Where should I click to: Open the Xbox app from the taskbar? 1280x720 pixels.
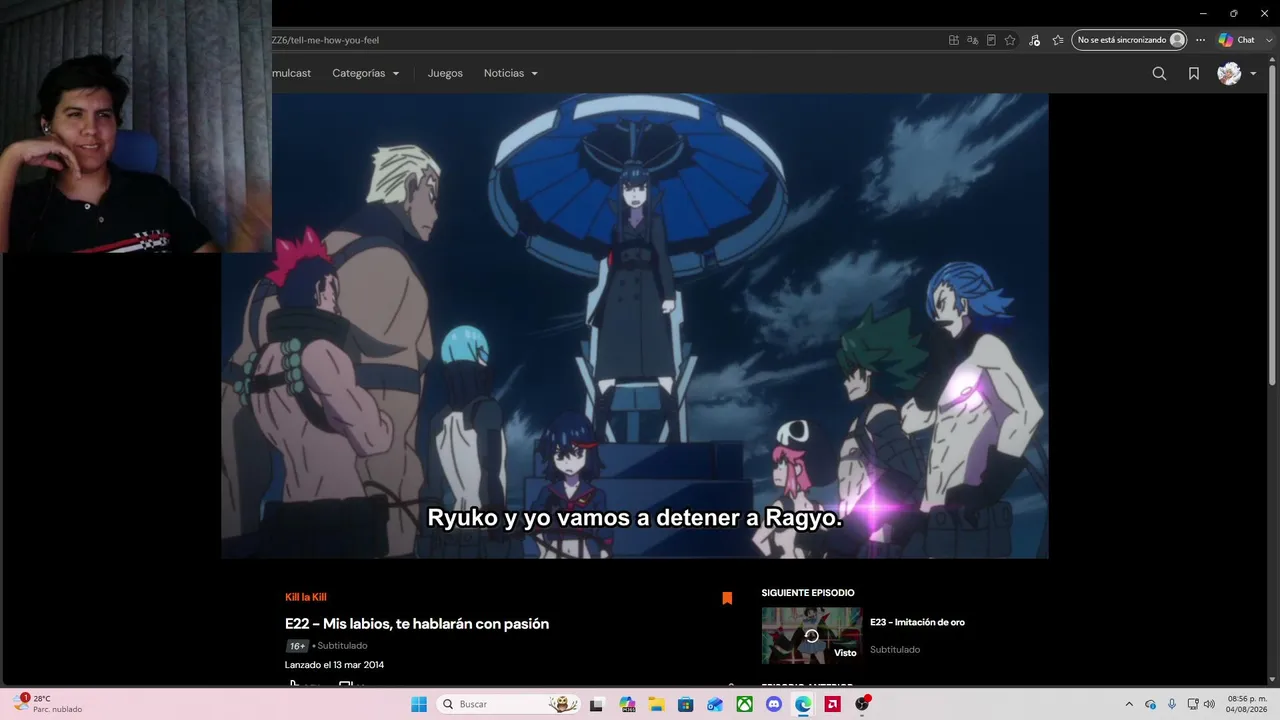(744, 704)
